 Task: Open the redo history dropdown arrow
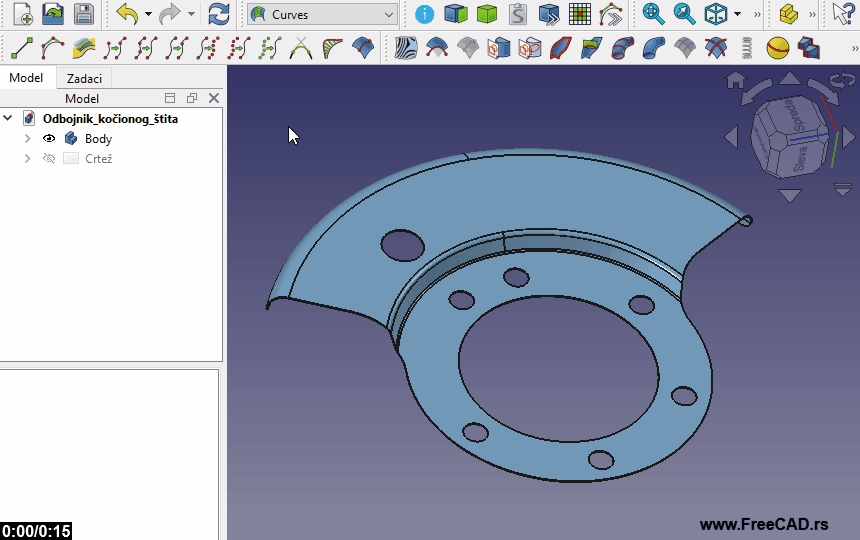(x=191, y=14)
